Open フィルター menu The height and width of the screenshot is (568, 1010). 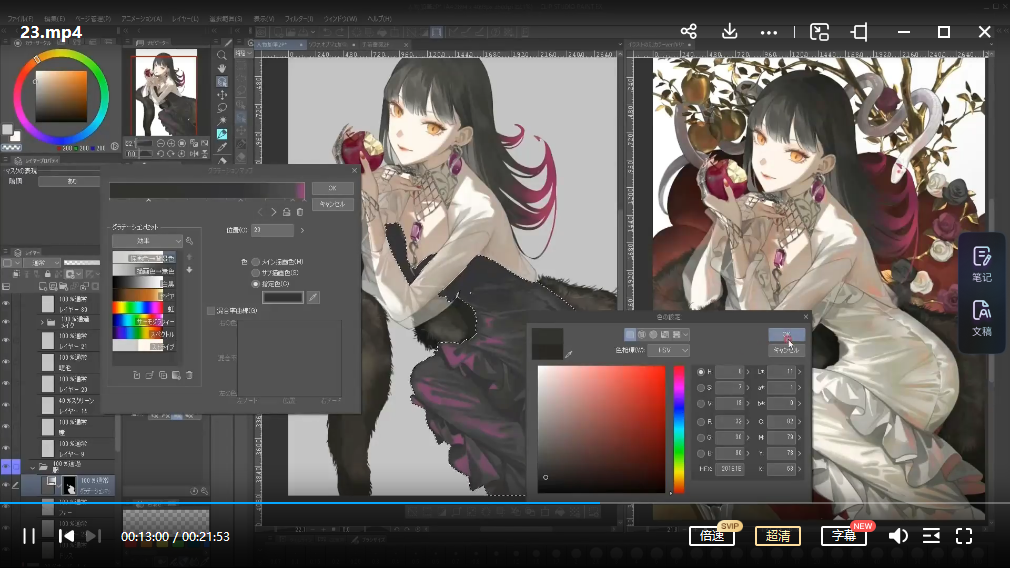(x=299, y=19)
